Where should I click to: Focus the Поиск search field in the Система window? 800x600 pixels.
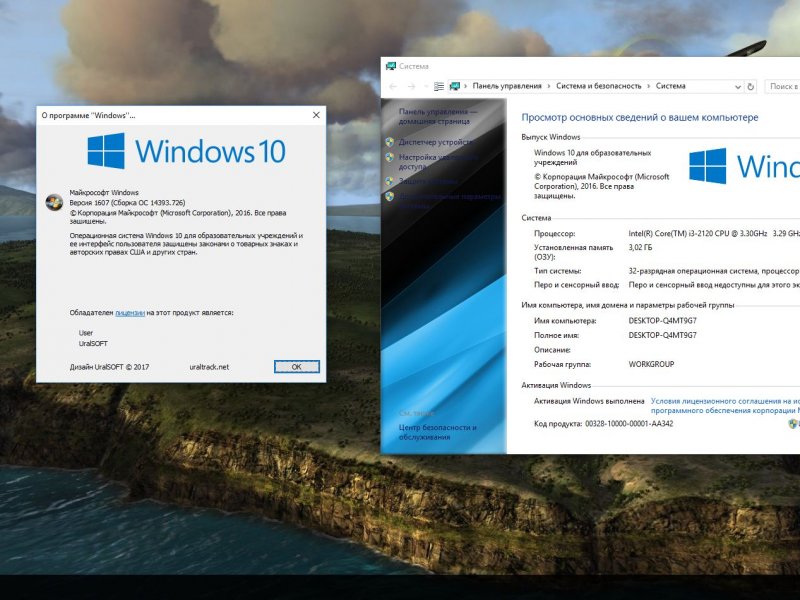(x=782, y=87)
